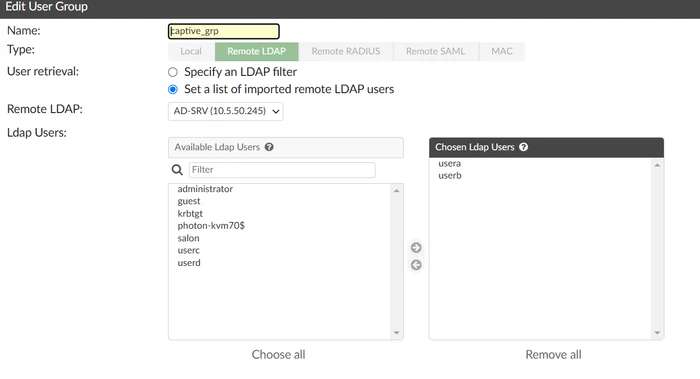Select administrator in available users
The image size is (700, 379).
pos(205,189)
